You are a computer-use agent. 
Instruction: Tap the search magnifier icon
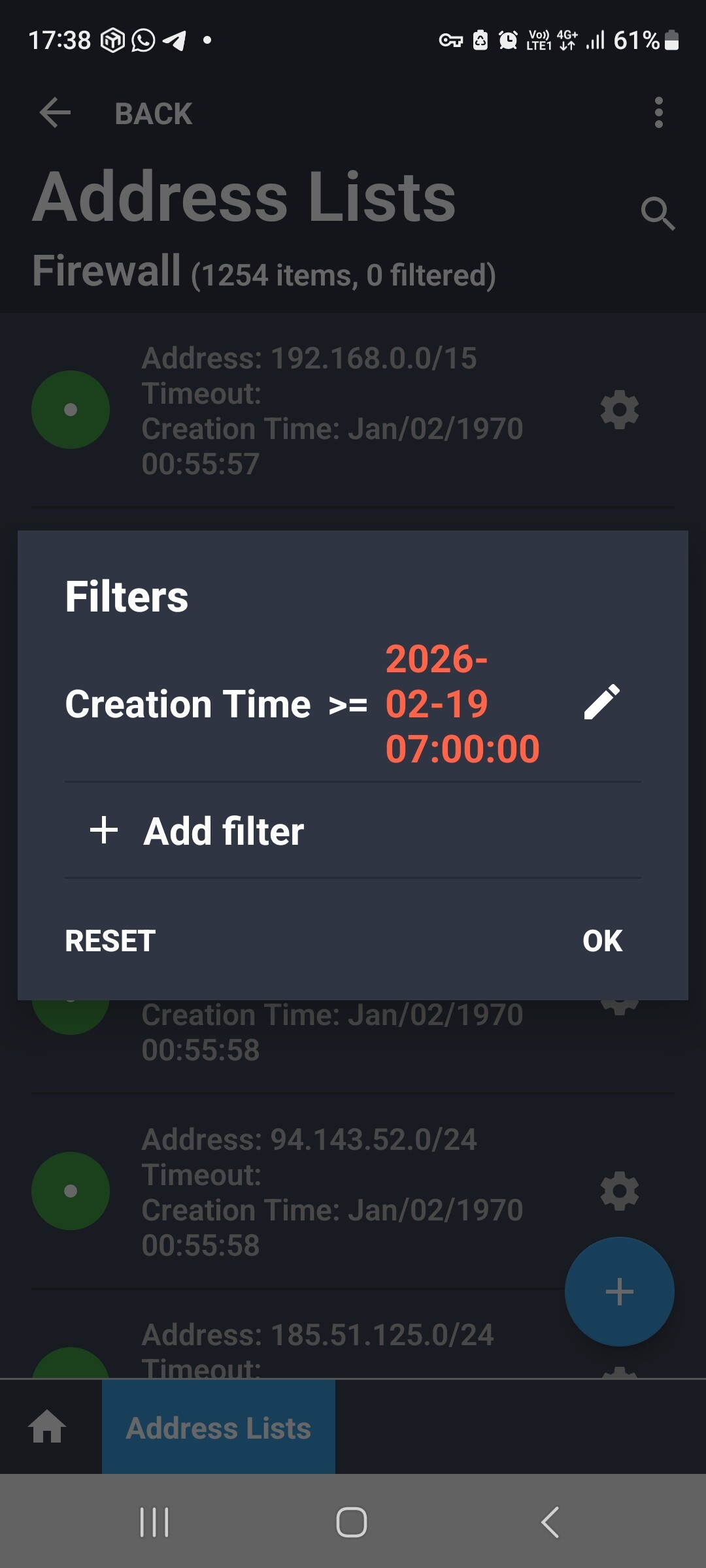coord(657,213)
